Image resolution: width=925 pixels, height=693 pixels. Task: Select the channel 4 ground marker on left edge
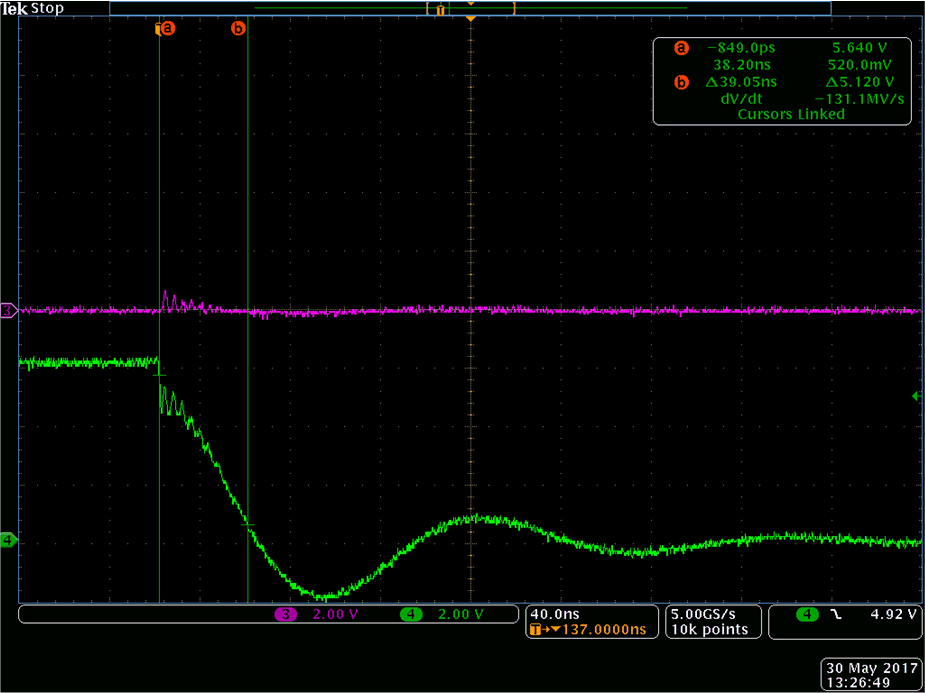pos(9,541)
